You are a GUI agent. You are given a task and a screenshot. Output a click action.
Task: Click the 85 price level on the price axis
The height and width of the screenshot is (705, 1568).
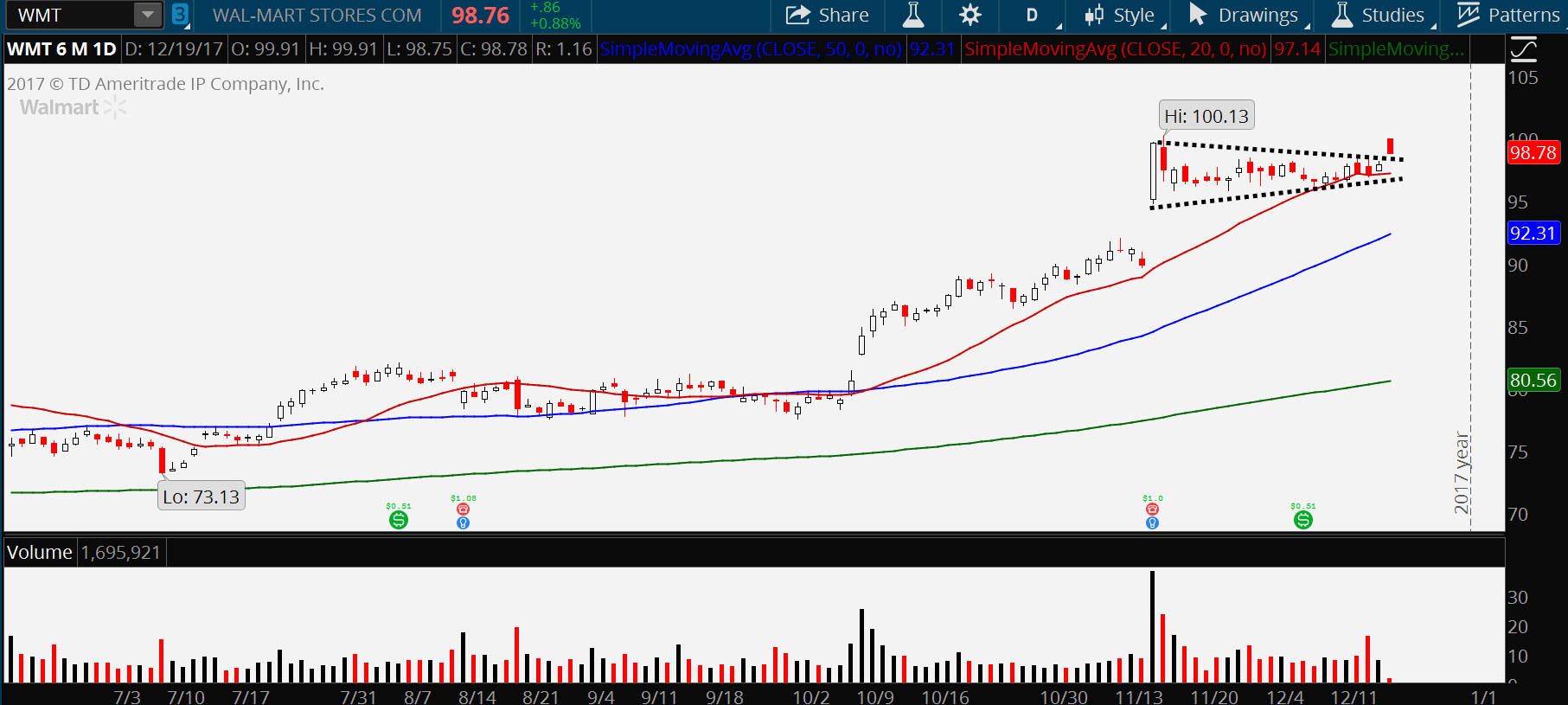pos(1518,328)
